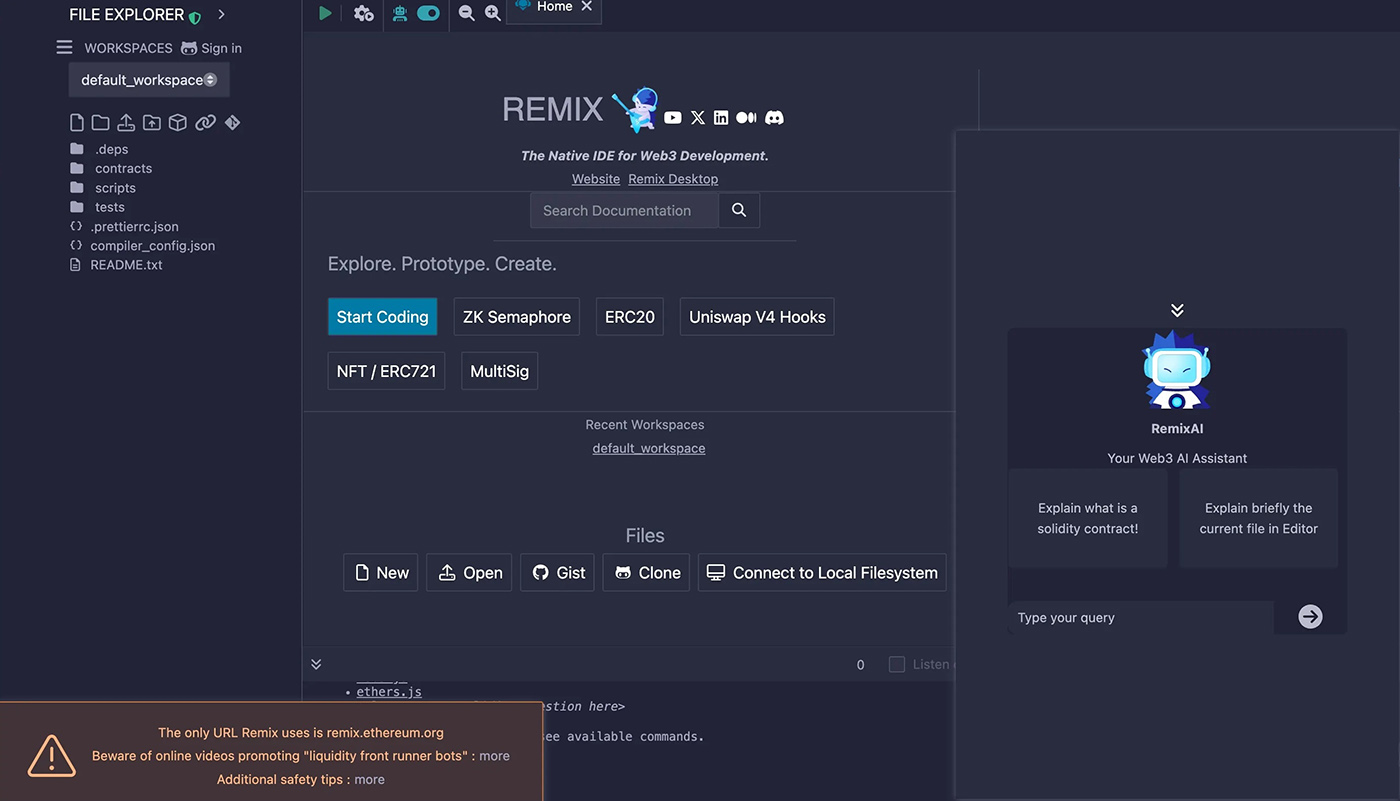Send the RemixAI query arrow button

click(x=1310, y=617)
